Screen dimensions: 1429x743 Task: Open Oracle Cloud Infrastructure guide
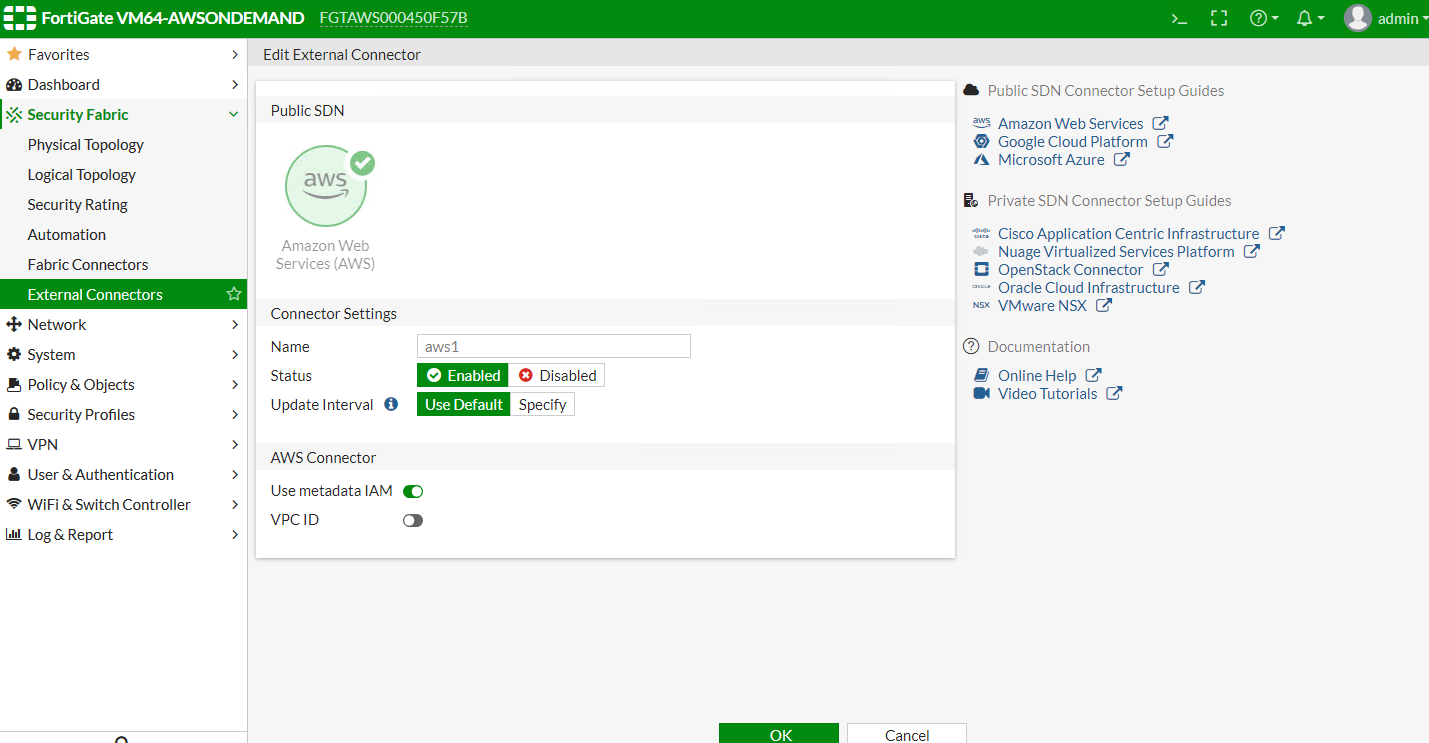(1089, 287)
